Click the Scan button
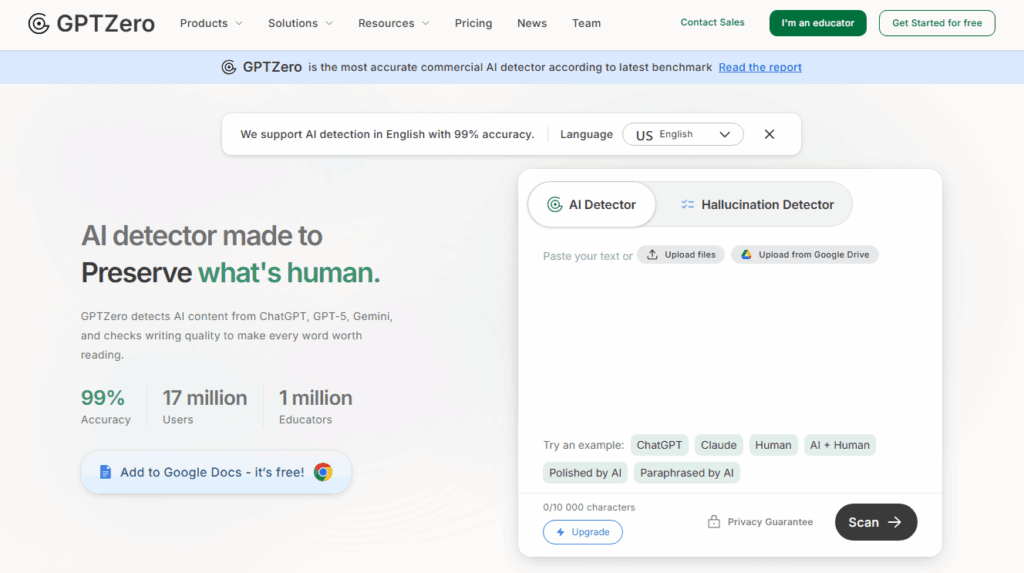This screenshot has width=1024, height=573. point(876,522)
